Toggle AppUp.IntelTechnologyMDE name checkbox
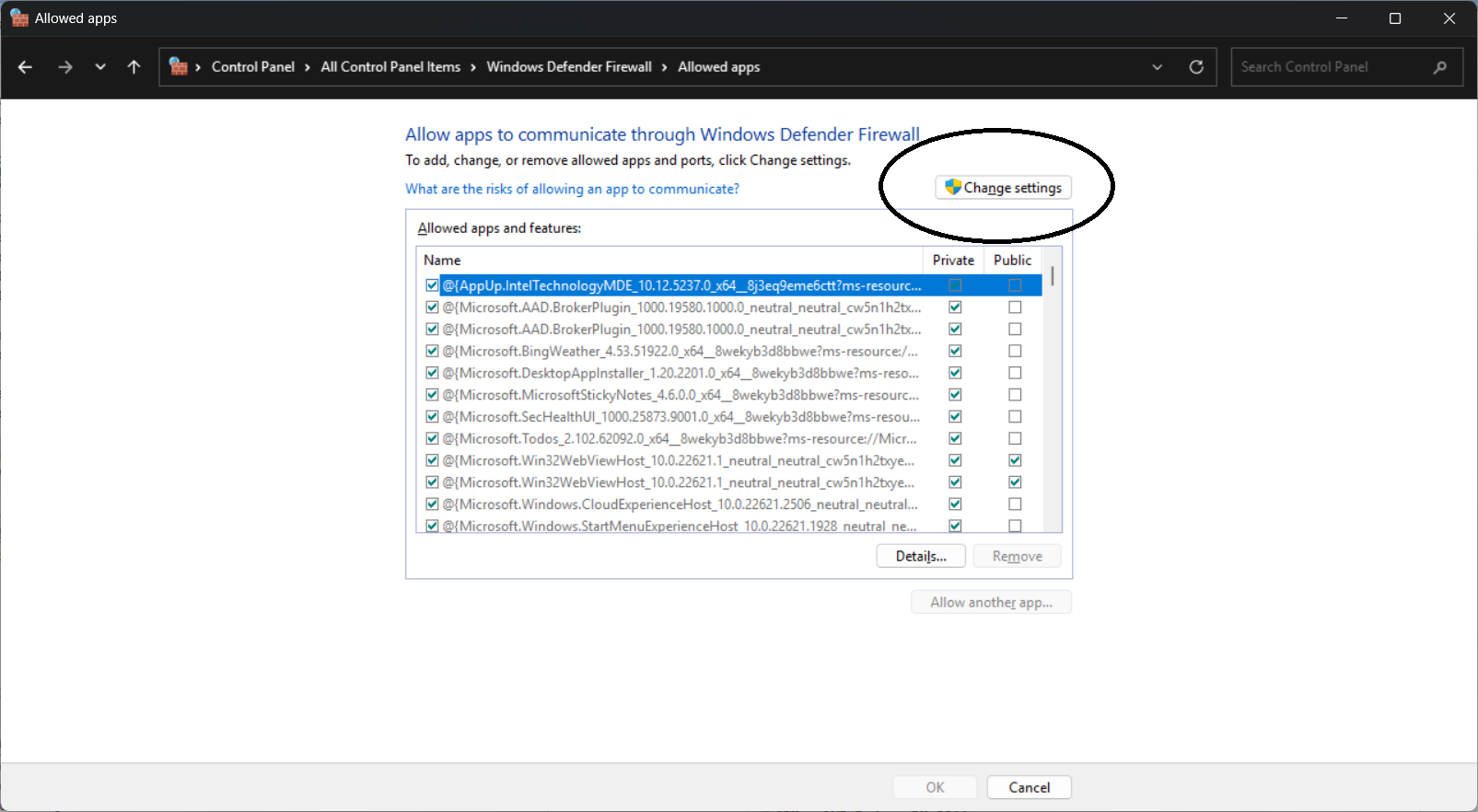This screenshot has width=1478, height=812. 432,285
